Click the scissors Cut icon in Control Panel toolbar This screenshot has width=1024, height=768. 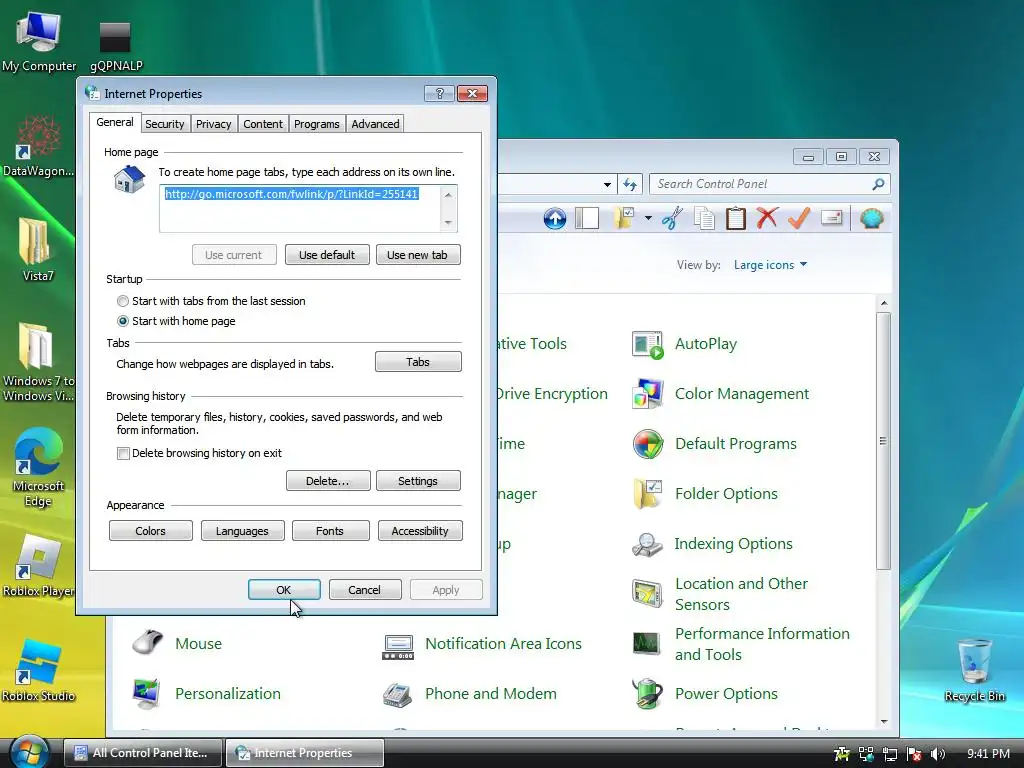672,218
